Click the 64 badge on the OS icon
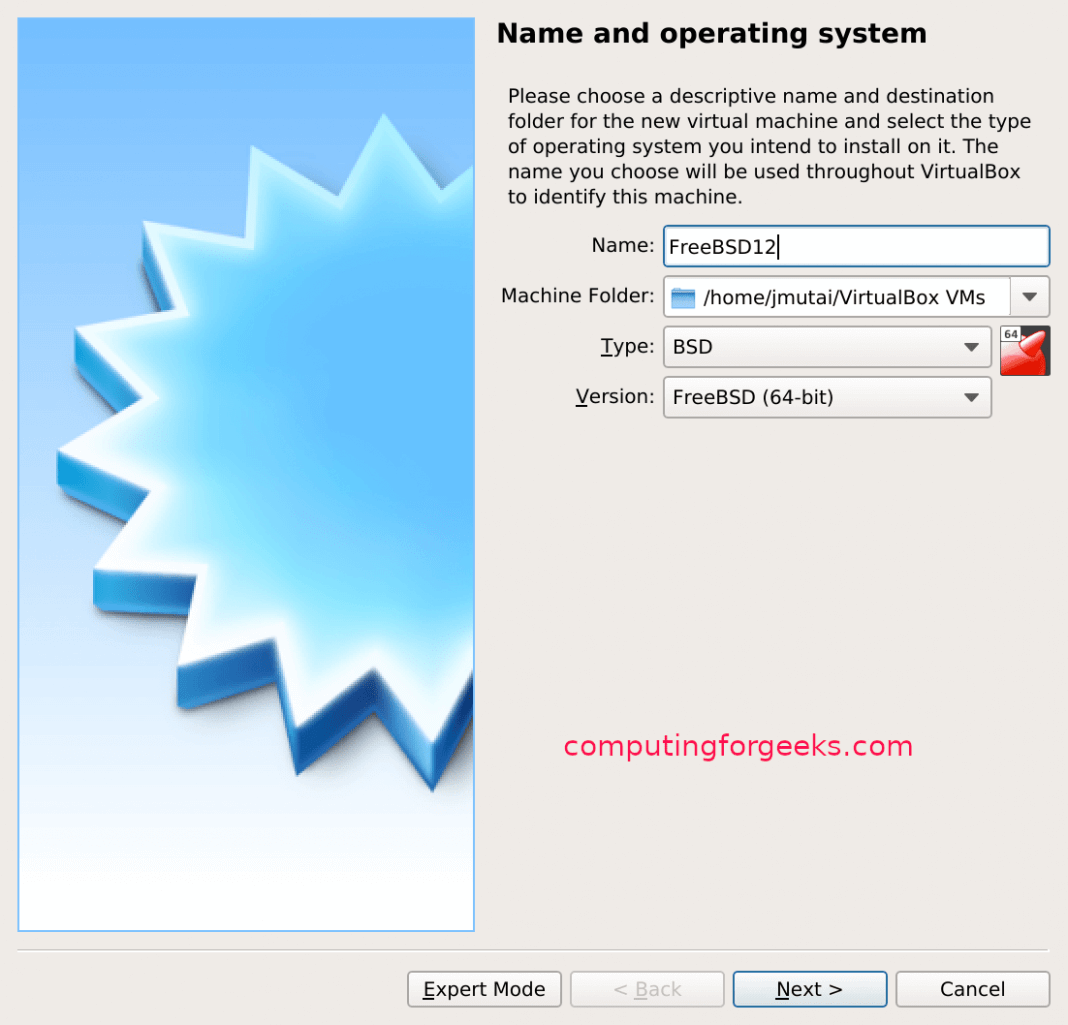Image resolution: width=1068 pixels, height=1025 pixels. pyautogui.click(x=1011, y=334)
